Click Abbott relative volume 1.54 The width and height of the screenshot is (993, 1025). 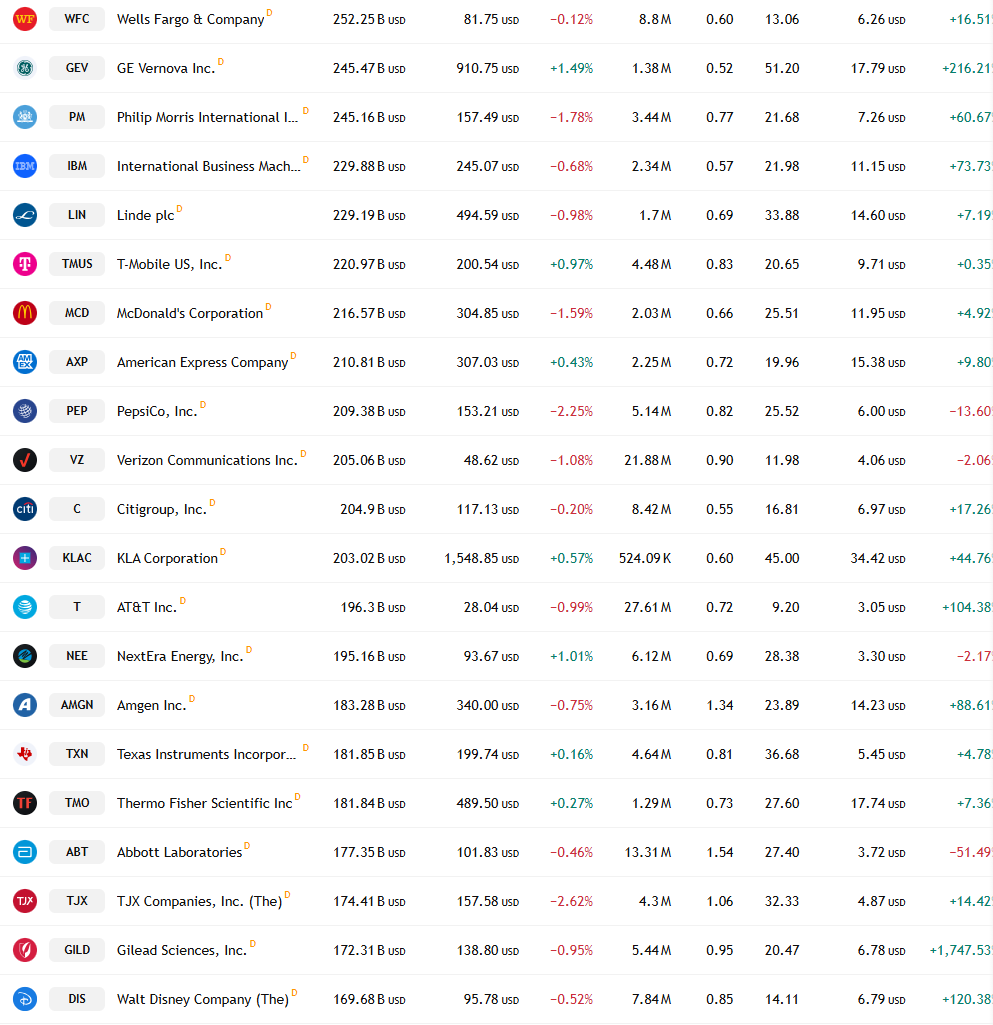720,853
